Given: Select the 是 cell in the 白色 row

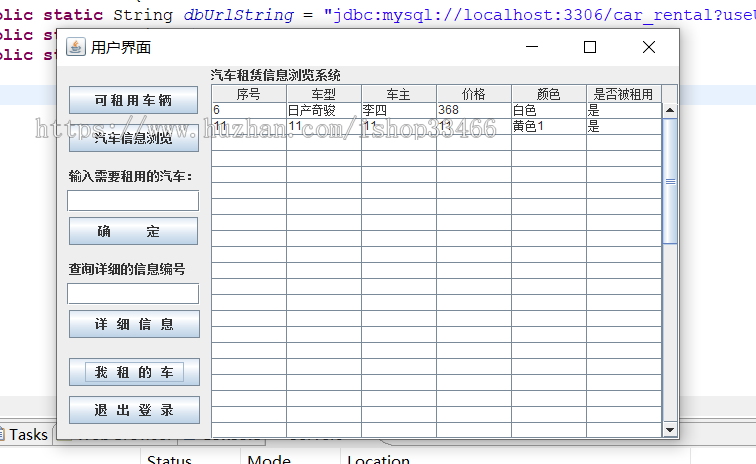Looking at the screenshot, I should click(624, 110).
